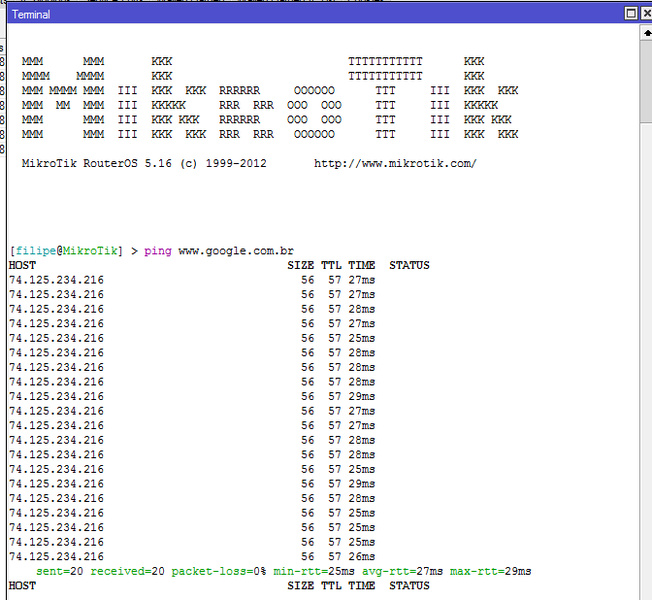Click received=20 in the summary line
Screen dimensions: 652x600
(127, 571)
